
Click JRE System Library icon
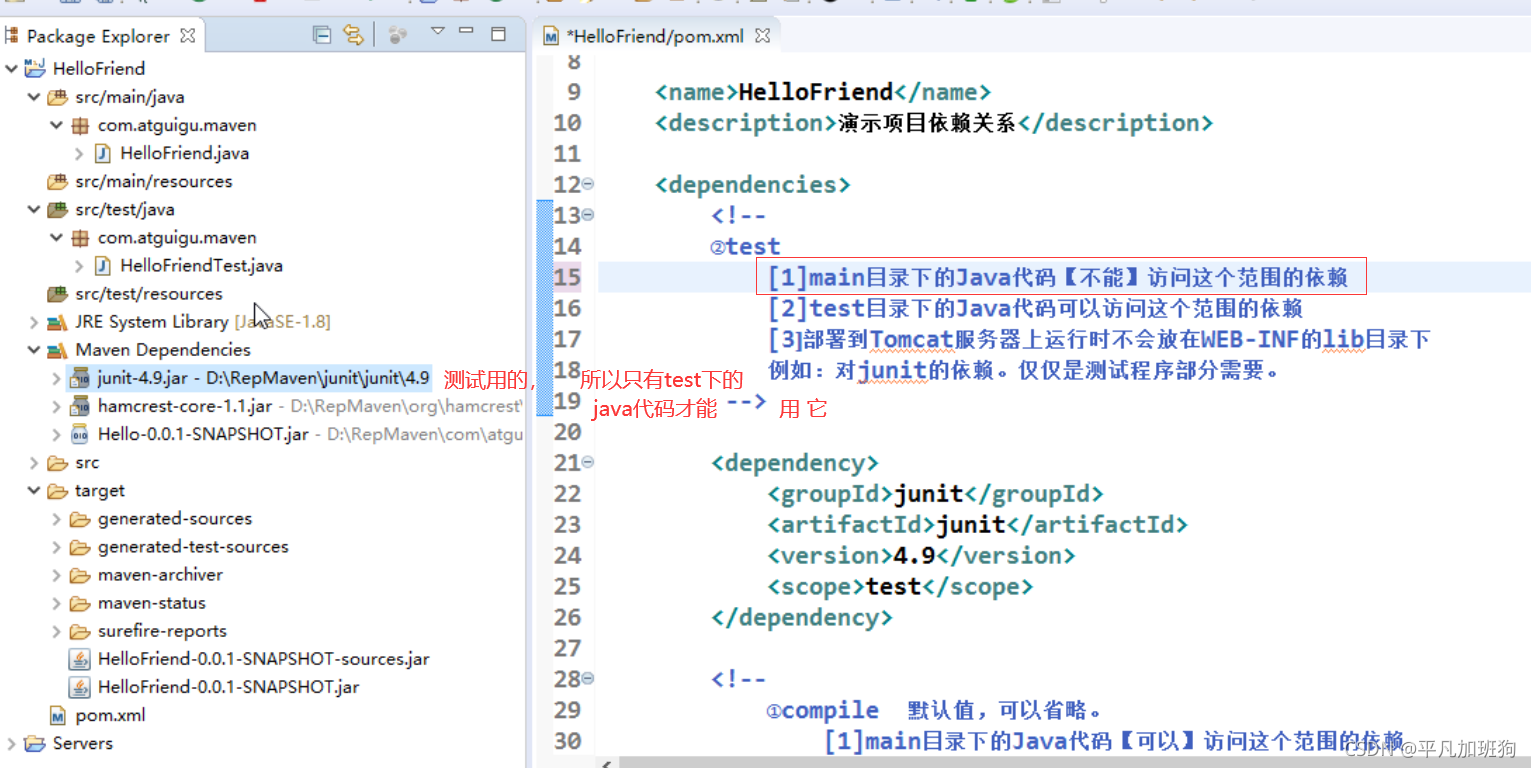tap(58, 322)
